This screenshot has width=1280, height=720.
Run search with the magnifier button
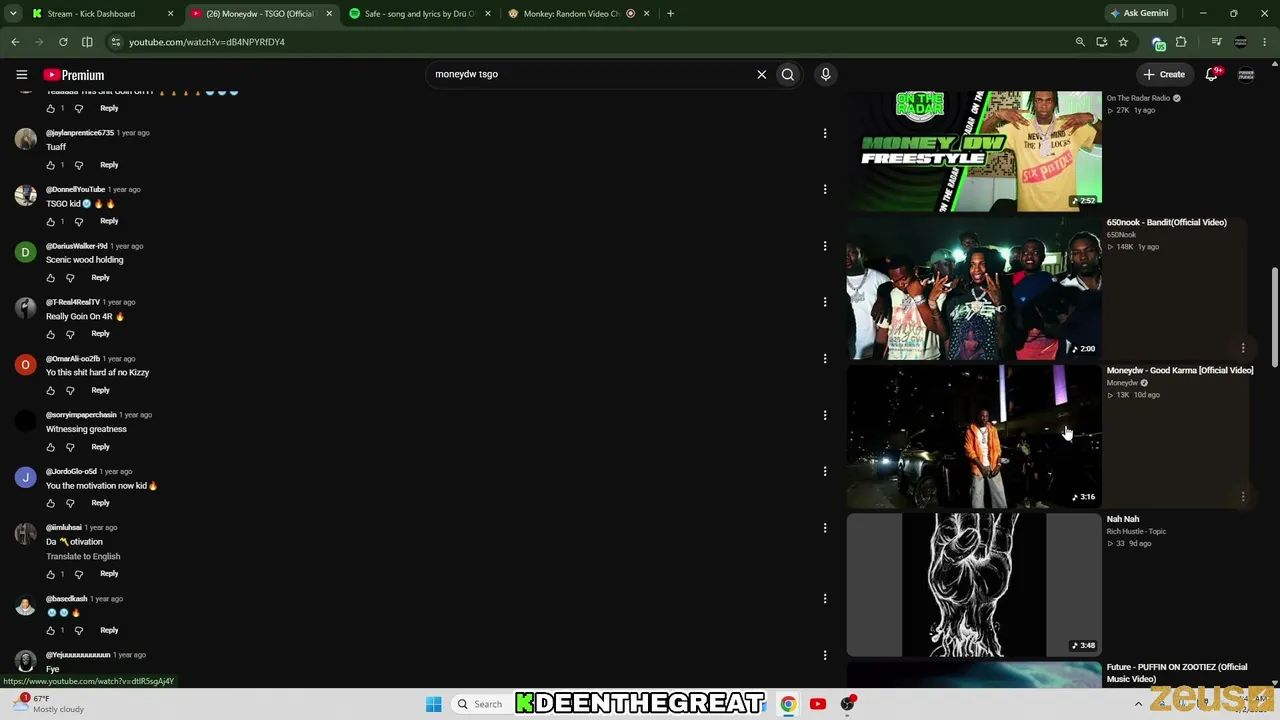click(788, 74)
